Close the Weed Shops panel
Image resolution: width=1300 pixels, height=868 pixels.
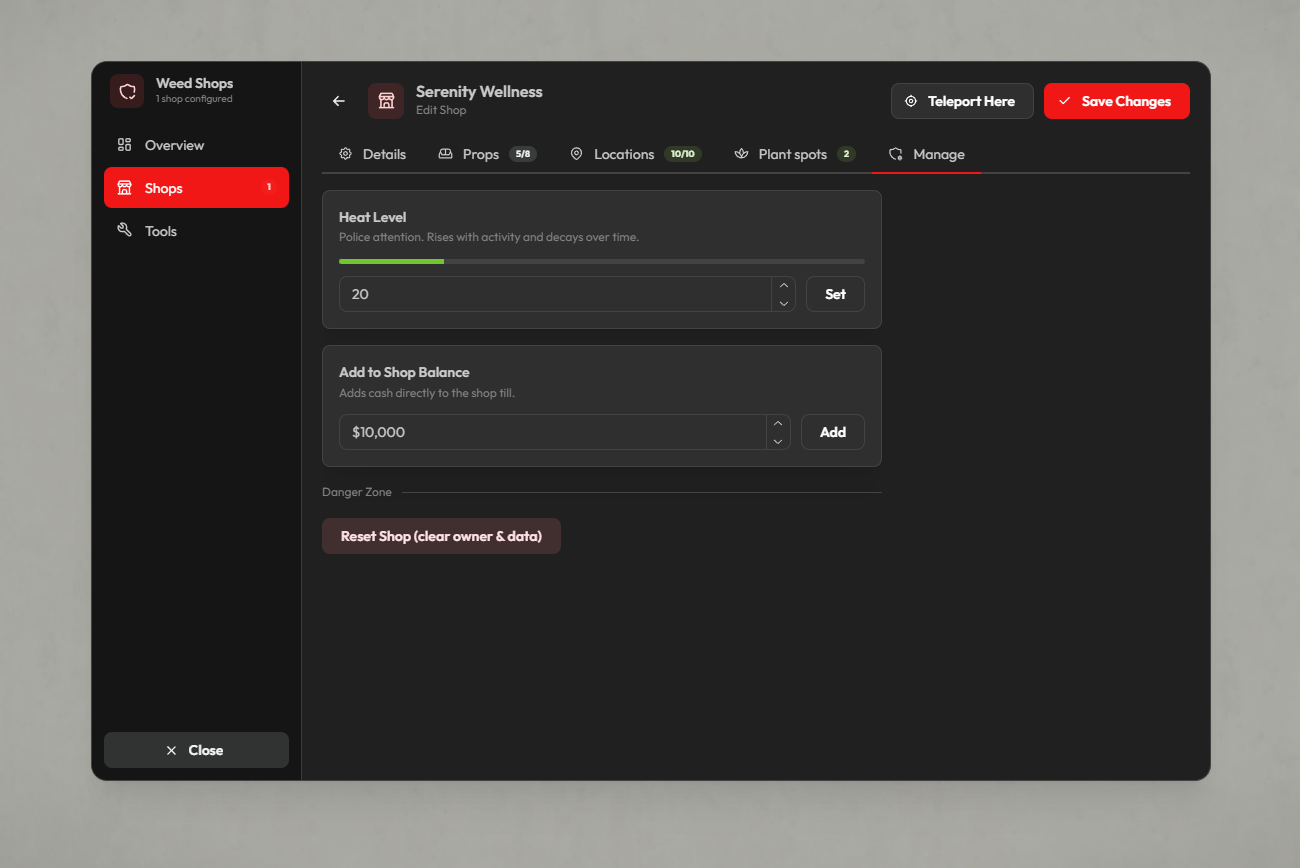click(196, 750)
